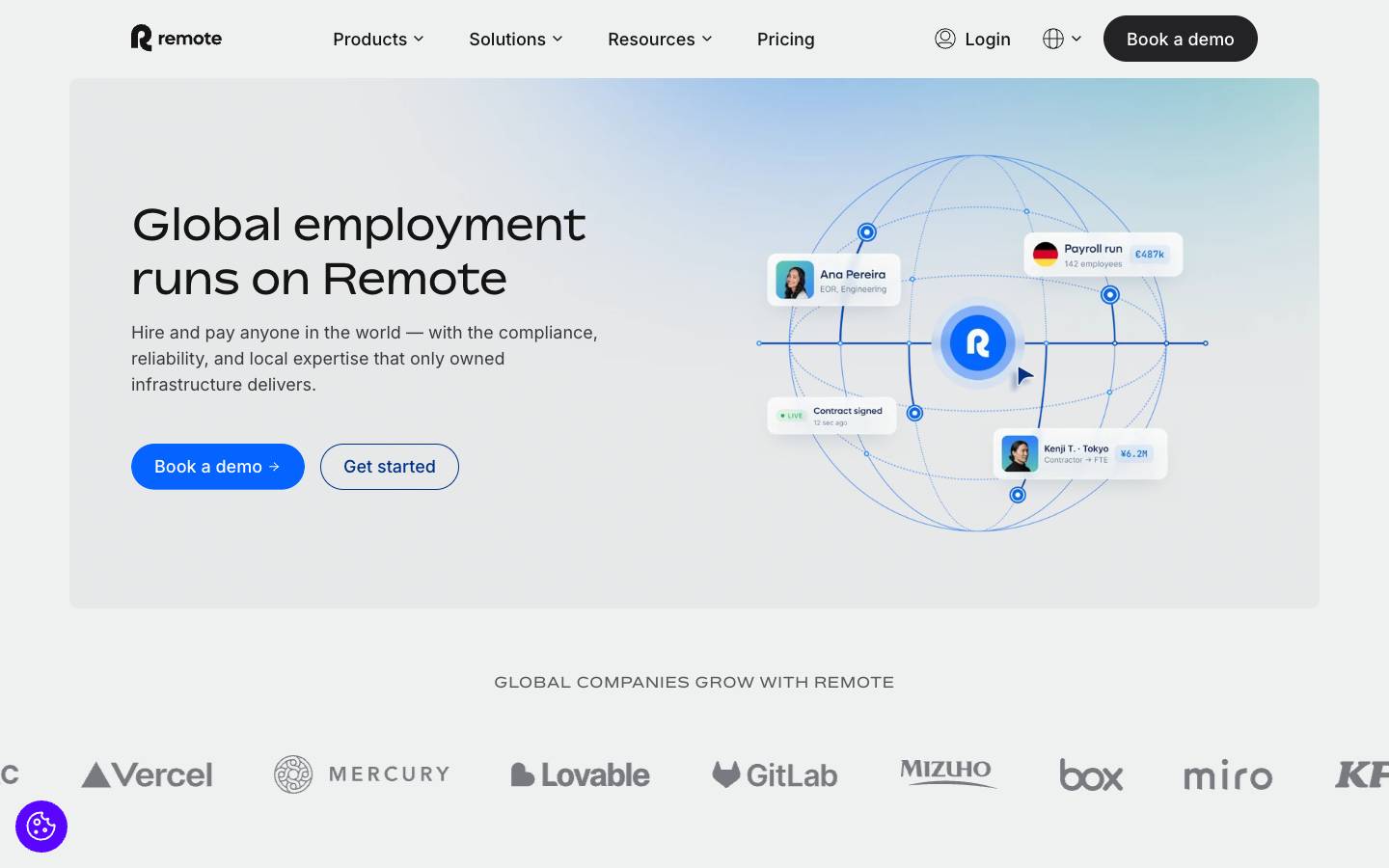This screenshot has width=1389, height=868.
Task: Click the "142 employees" text
Action: tap(1094, 264)
